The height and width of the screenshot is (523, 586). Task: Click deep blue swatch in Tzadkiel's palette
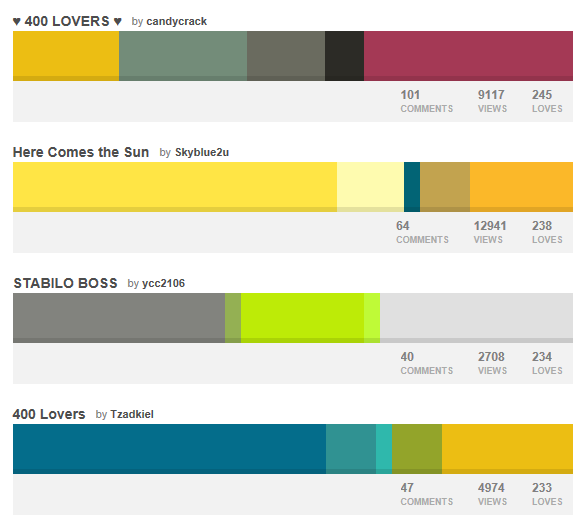(x=169, y=449)
